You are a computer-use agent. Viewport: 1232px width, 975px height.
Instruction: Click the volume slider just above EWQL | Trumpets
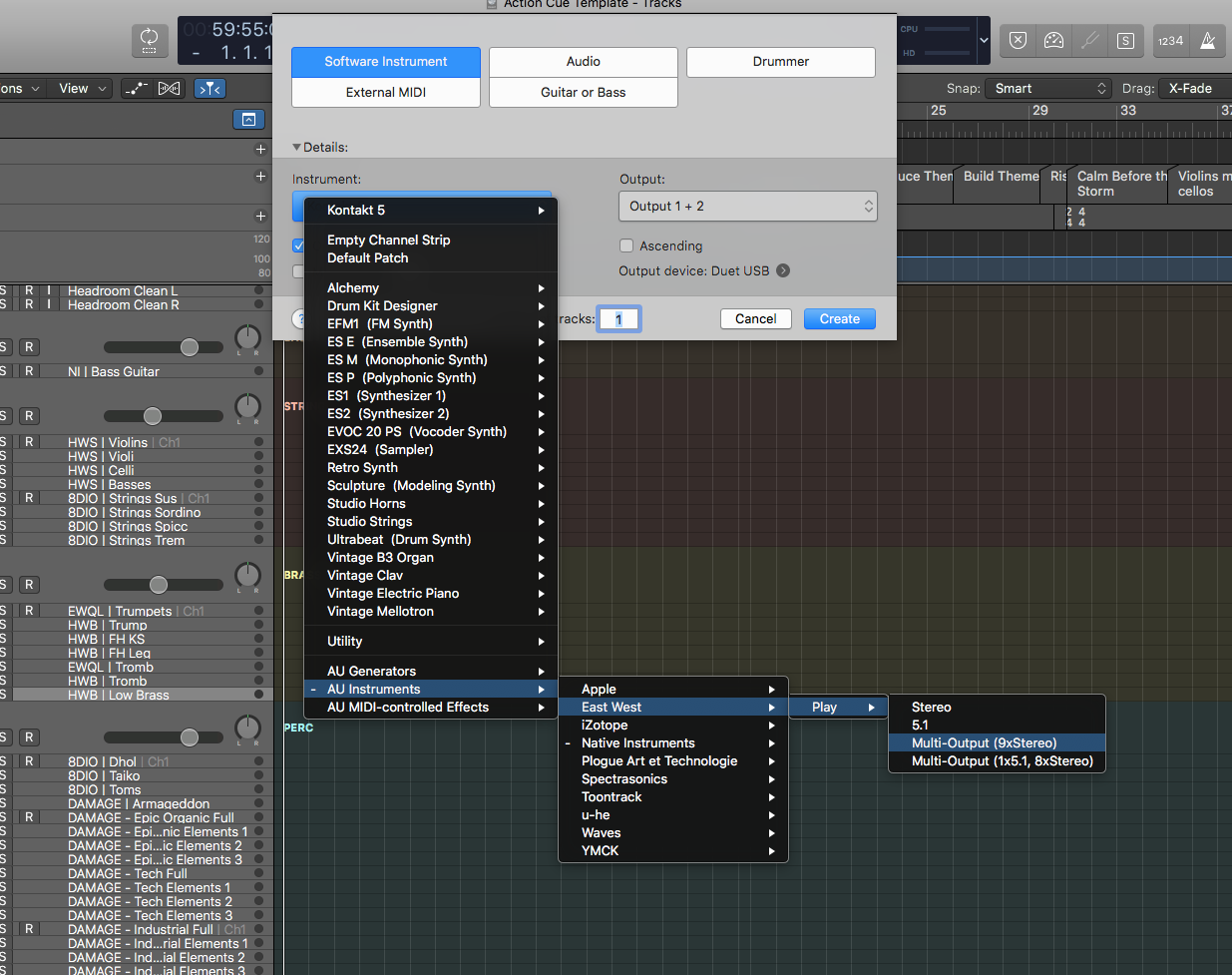[x=164, y=585]
